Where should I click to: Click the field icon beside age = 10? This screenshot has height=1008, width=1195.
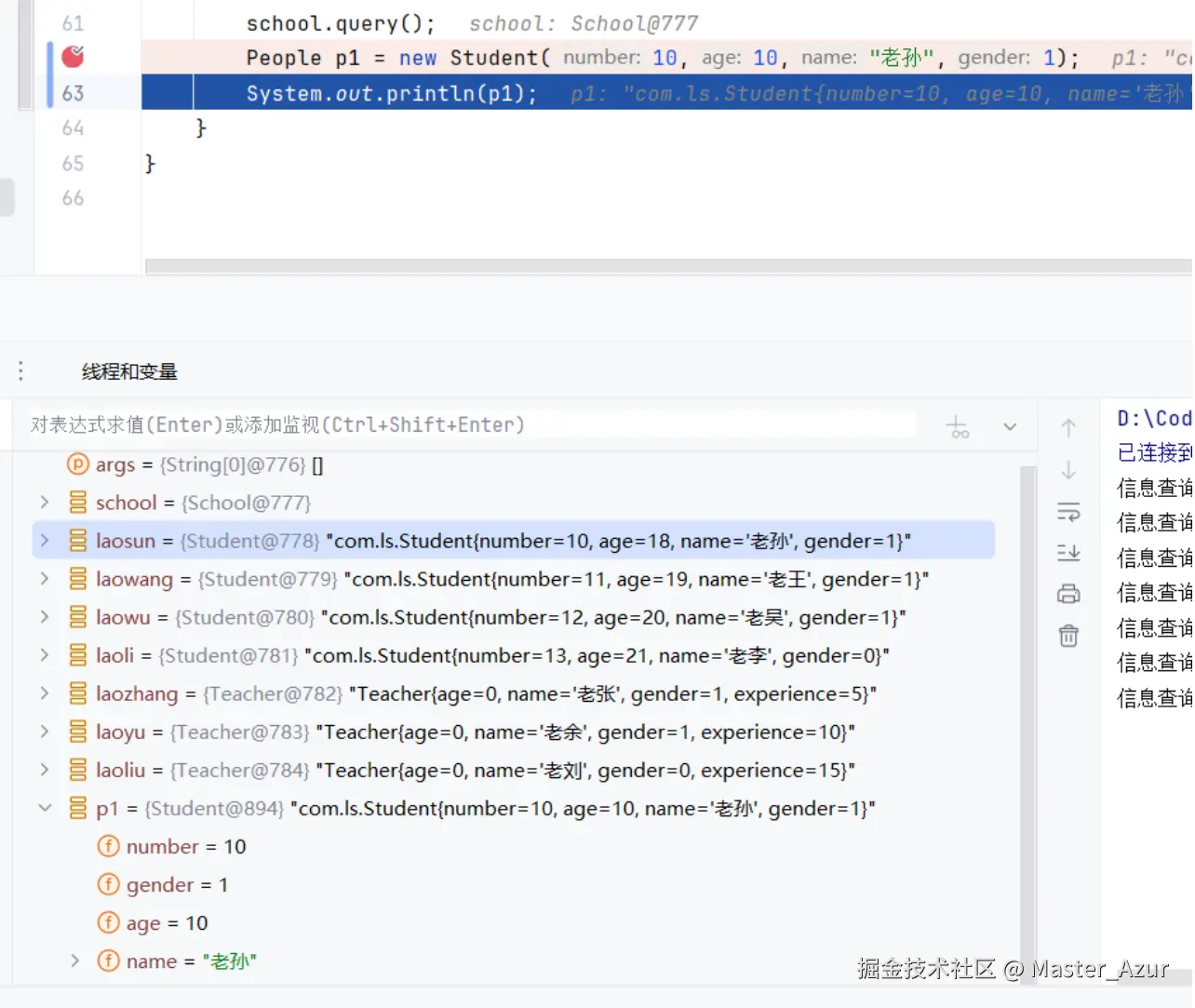point(109,922)
